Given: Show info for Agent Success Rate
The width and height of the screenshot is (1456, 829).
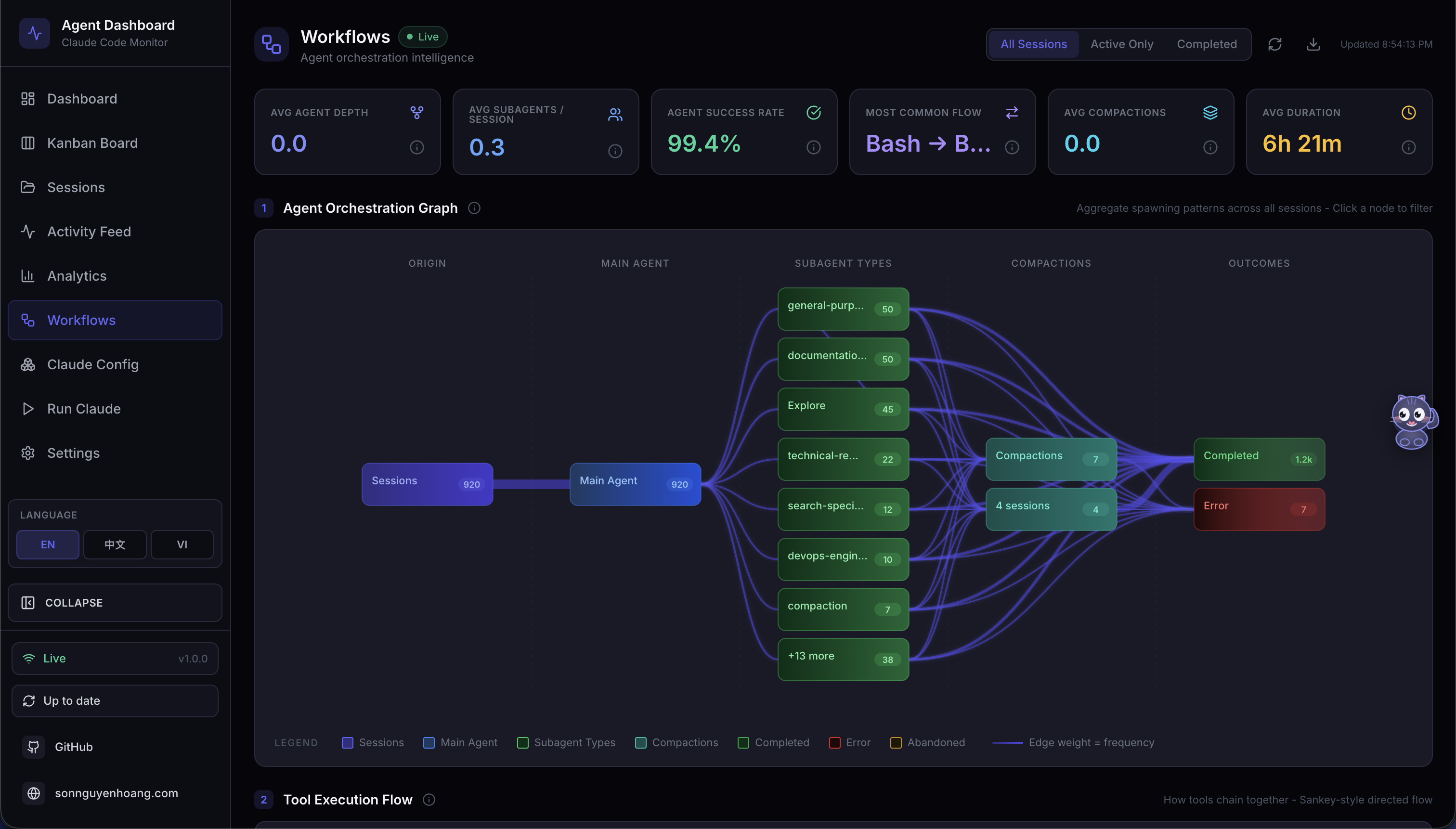Looking at the screenshot, I should [x=814, y=147].
